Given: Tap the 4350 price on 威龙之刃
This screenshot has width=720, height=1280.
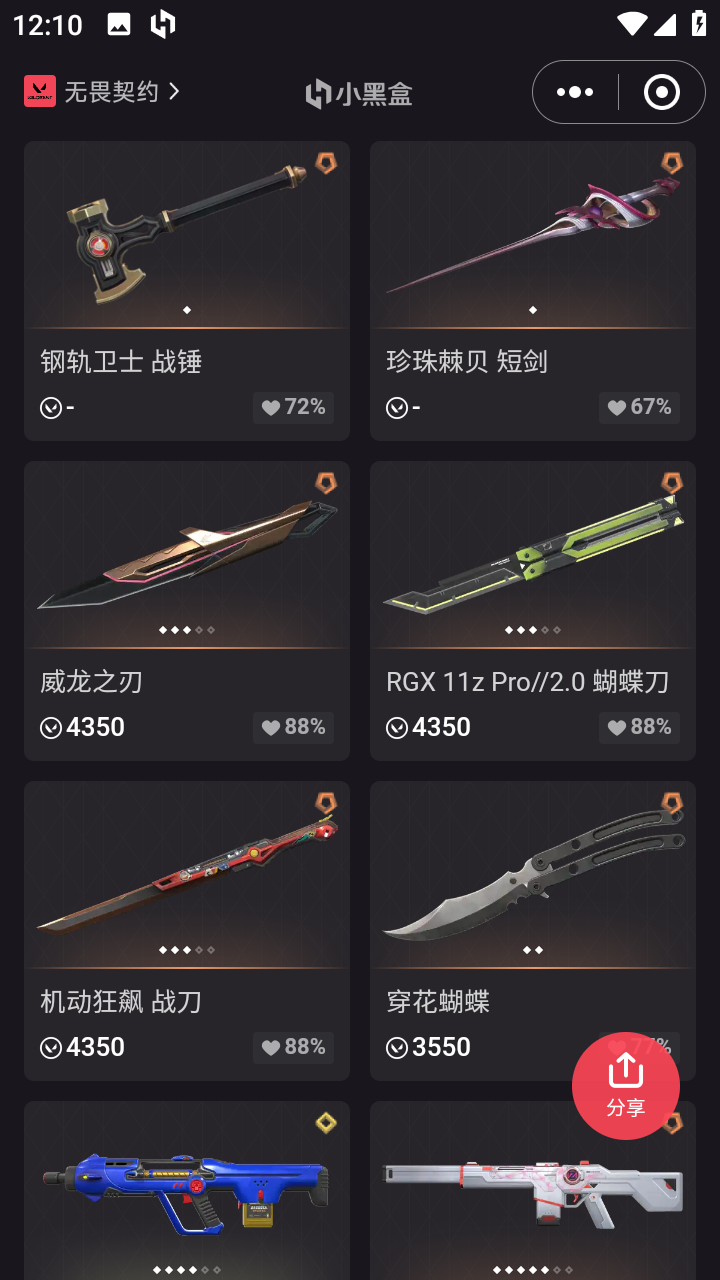Looking at the screenshot, I should (x=83, y=727).
